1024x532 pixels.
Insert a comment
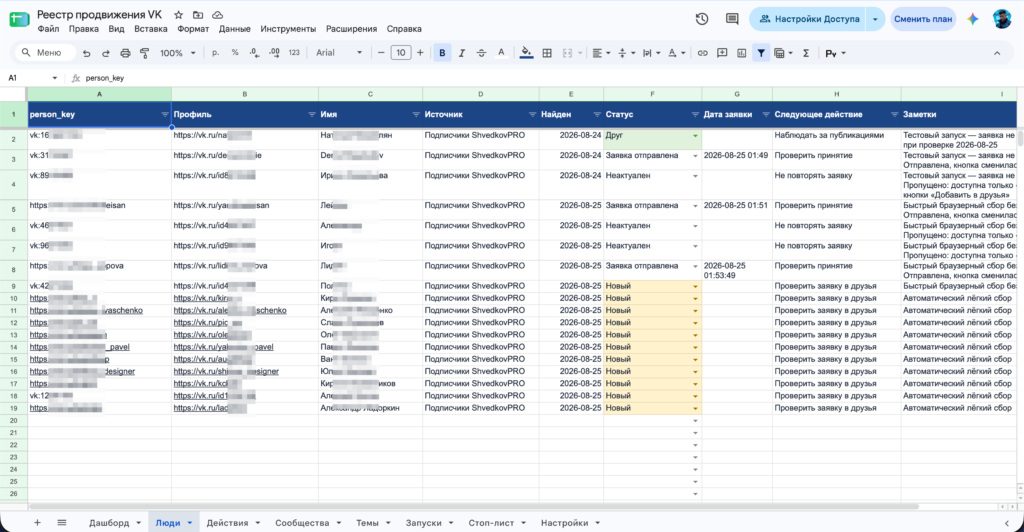[722, 53]
